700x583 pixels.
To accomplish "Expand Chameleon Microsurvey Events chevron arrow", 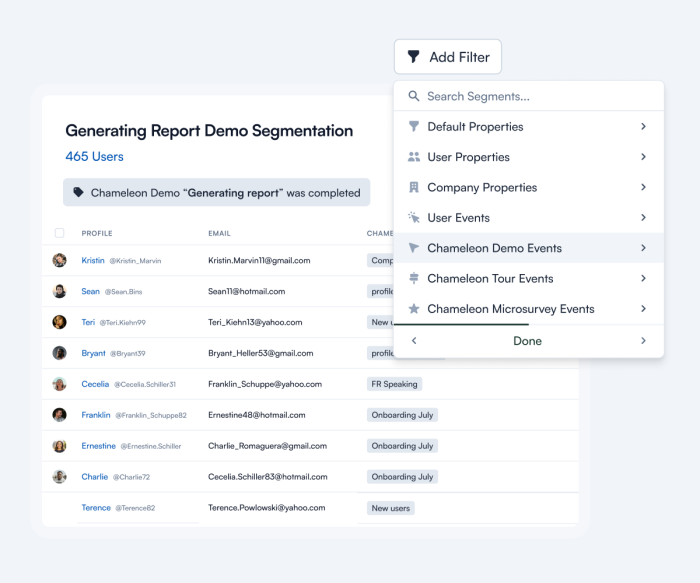I will coord(643,308).
